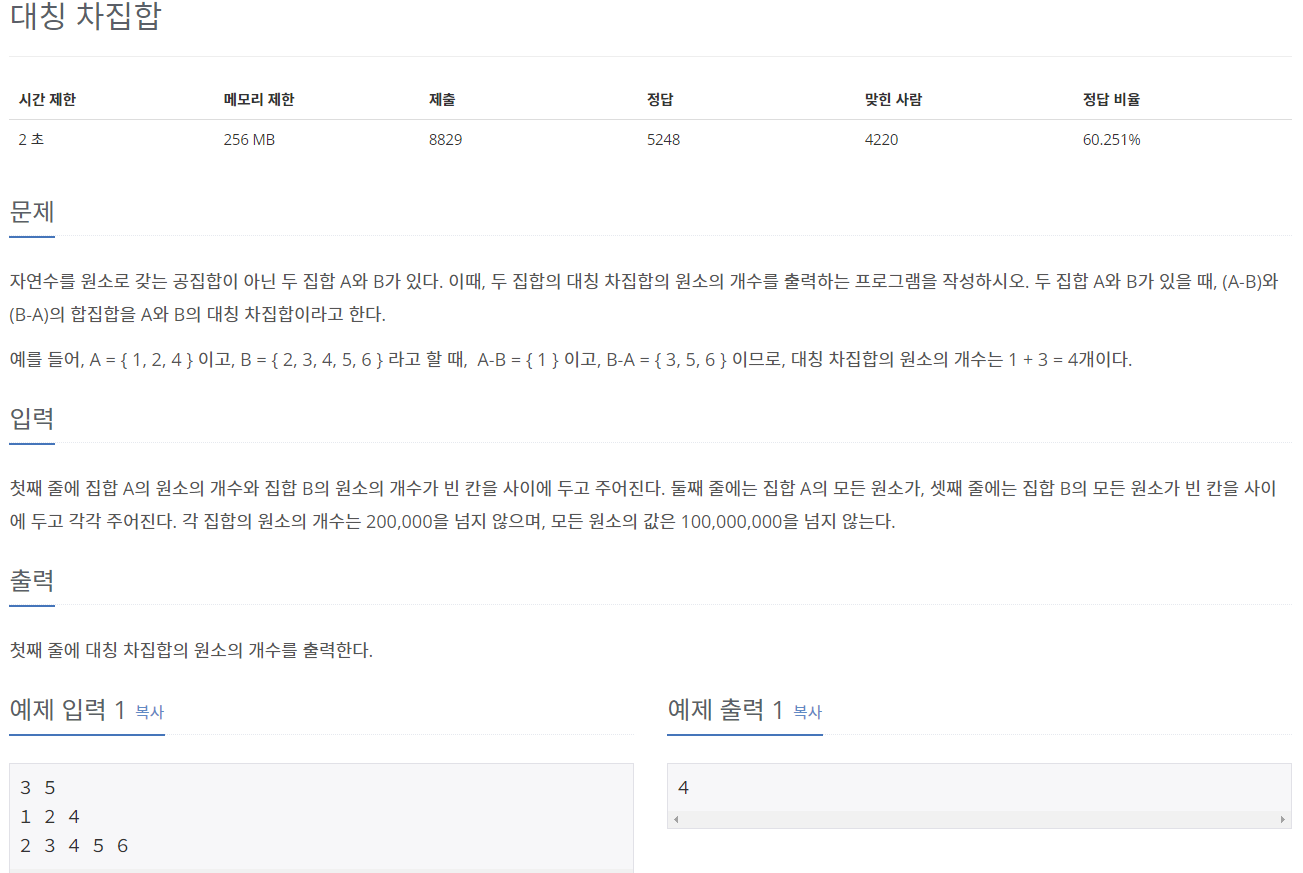Screen dimensions: 1303x873
Task: Click the right arrow of the sample output scrollbar
Action: tap(1282, 819)
